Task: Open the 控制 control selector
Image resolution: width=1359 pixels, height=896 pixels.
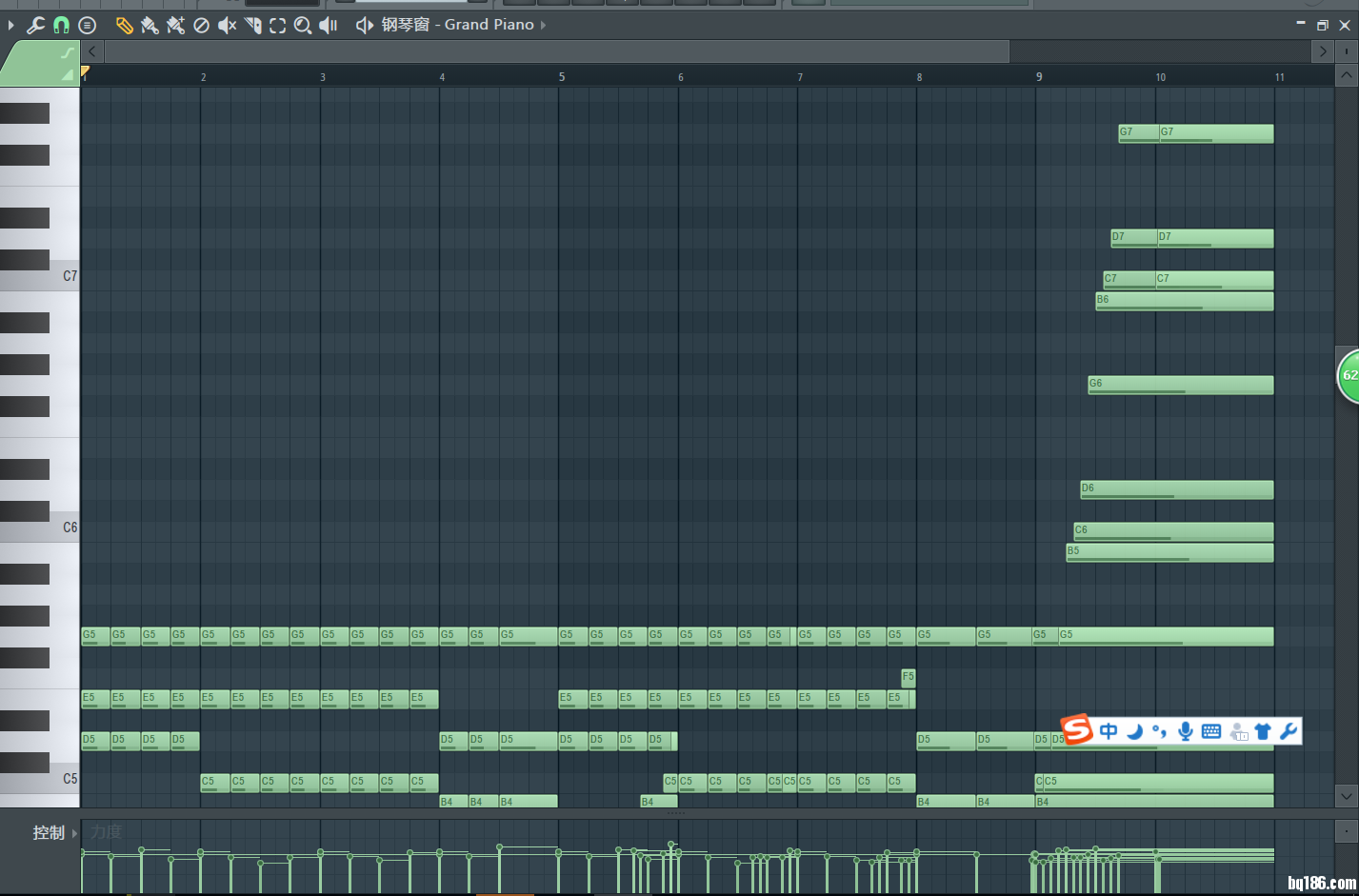Action: coord(54,832)
